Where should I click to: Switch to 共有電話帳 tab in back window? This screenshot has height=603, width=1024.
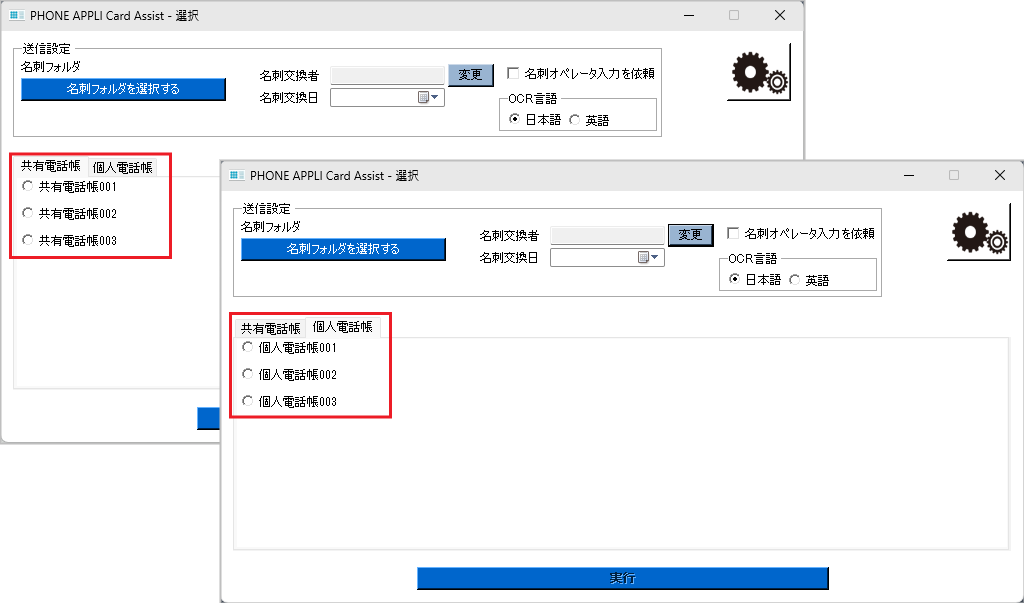coord(51,166)
